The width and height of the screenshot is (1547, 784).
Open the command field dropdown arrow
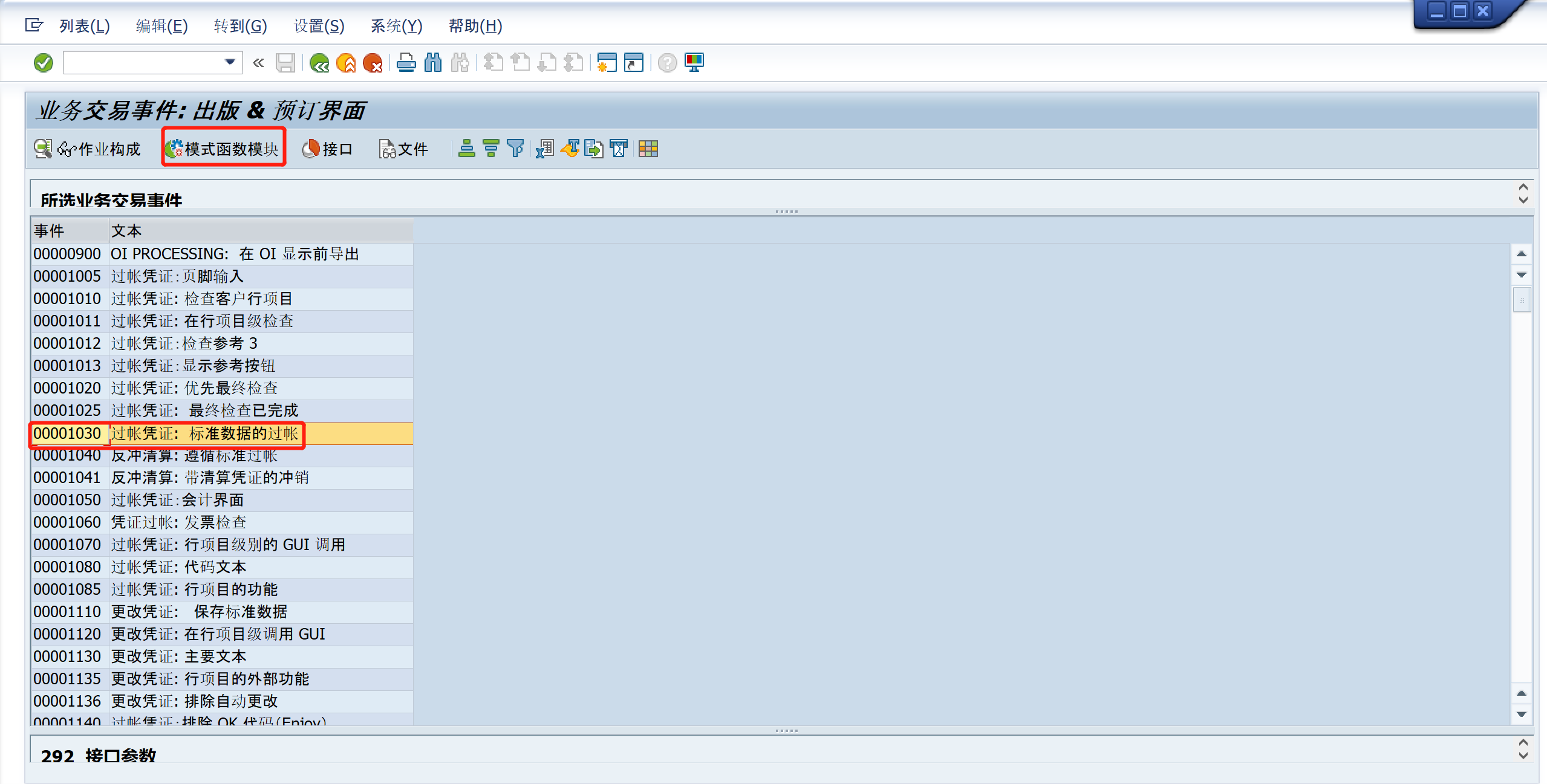pos(230,62)
